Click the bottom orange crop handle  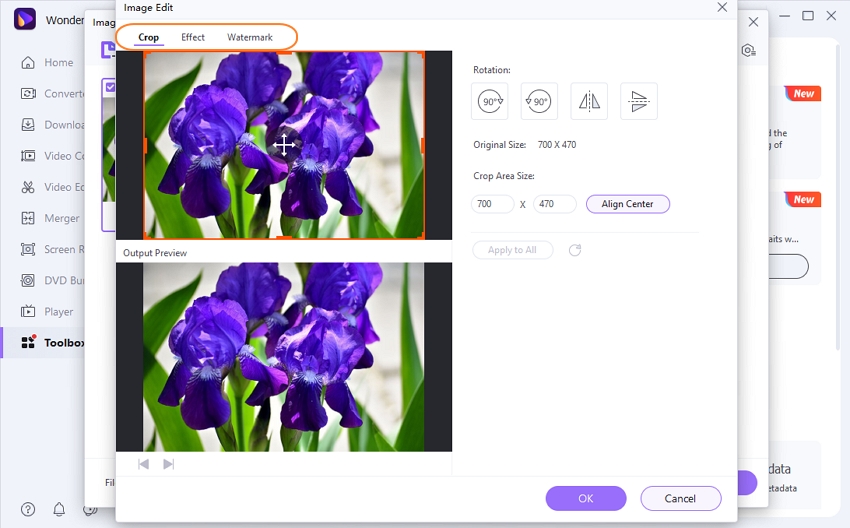[284, 237]
